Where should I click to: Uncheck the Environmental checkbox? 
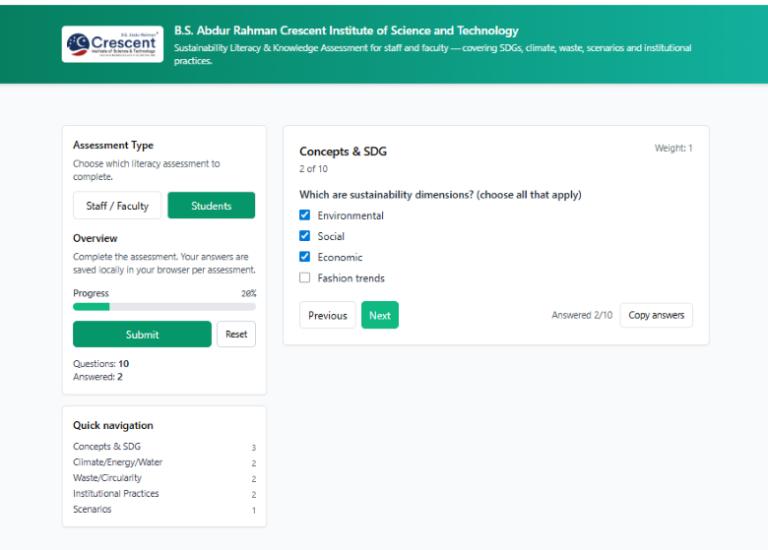(305, 215)
